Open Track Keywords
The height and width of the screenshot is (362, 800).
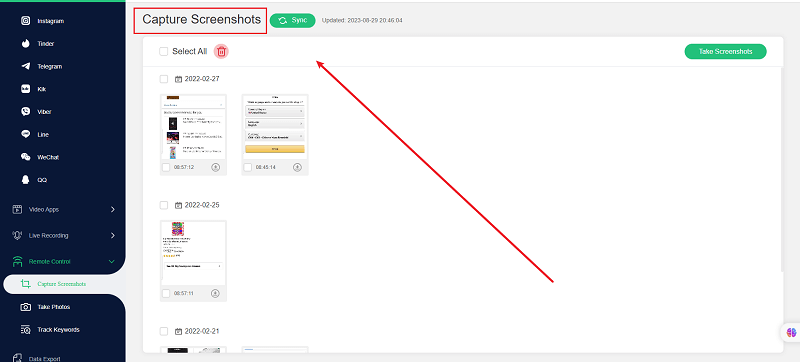[x=50, y=330]
